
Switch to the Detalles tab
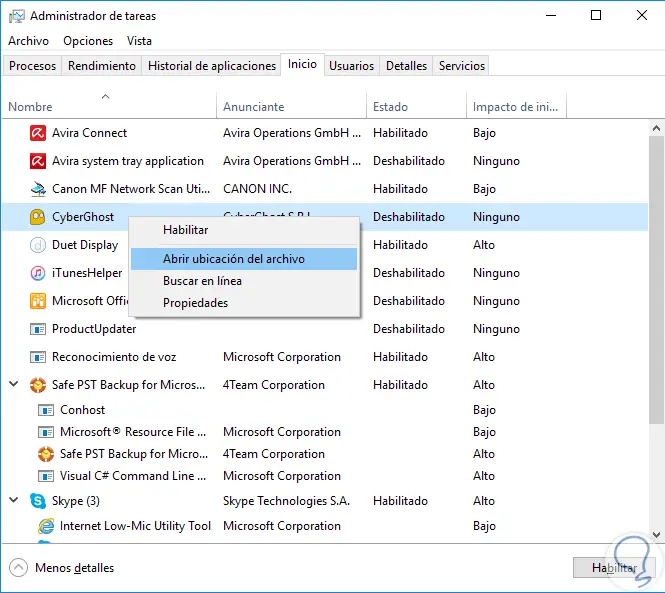pos(406,66)
